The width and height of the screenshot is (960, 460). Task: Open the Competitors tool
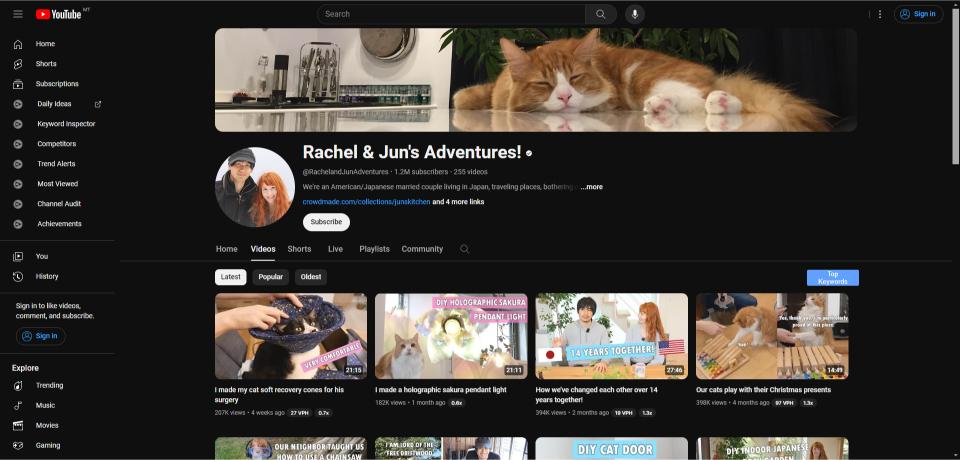(57, 144)
